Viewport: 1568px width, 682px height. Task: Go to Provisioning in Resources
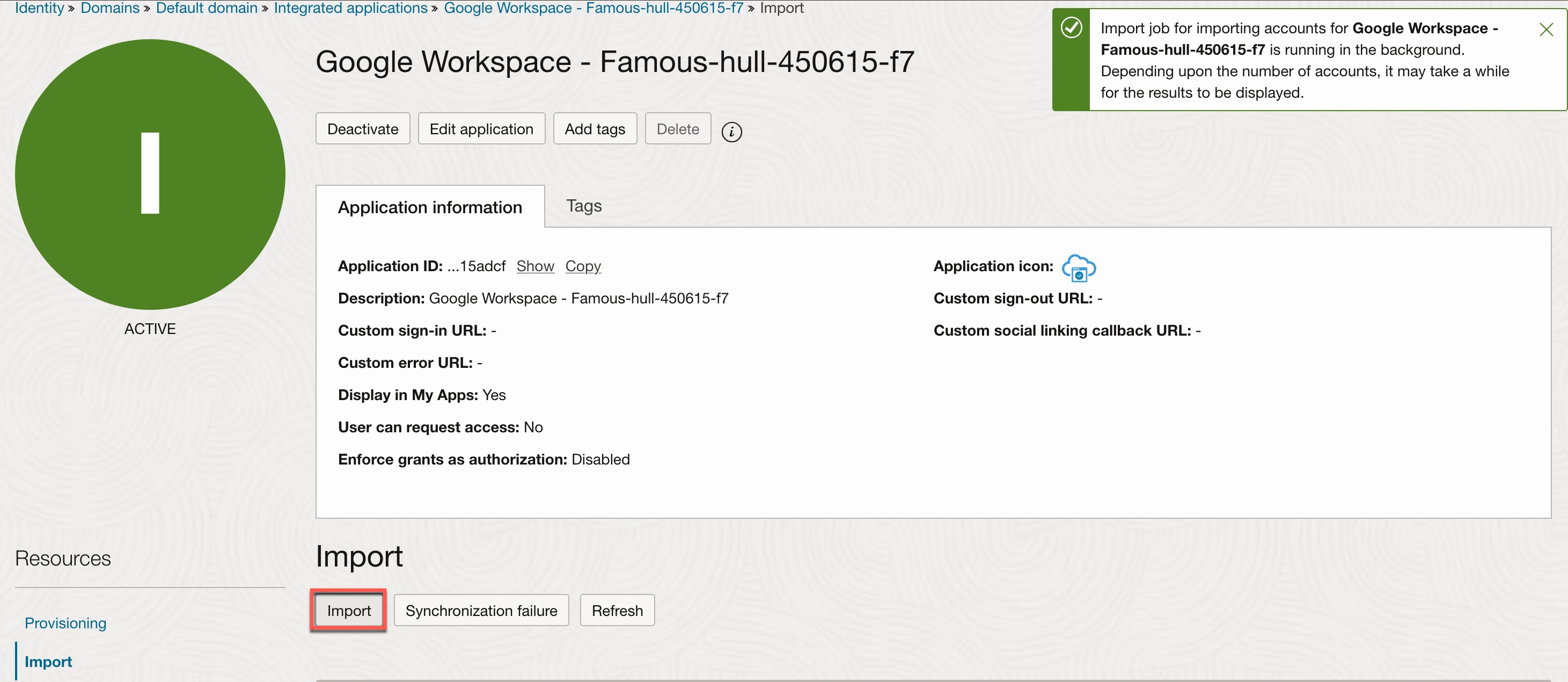pyautogui.click(x=65, y=623)
